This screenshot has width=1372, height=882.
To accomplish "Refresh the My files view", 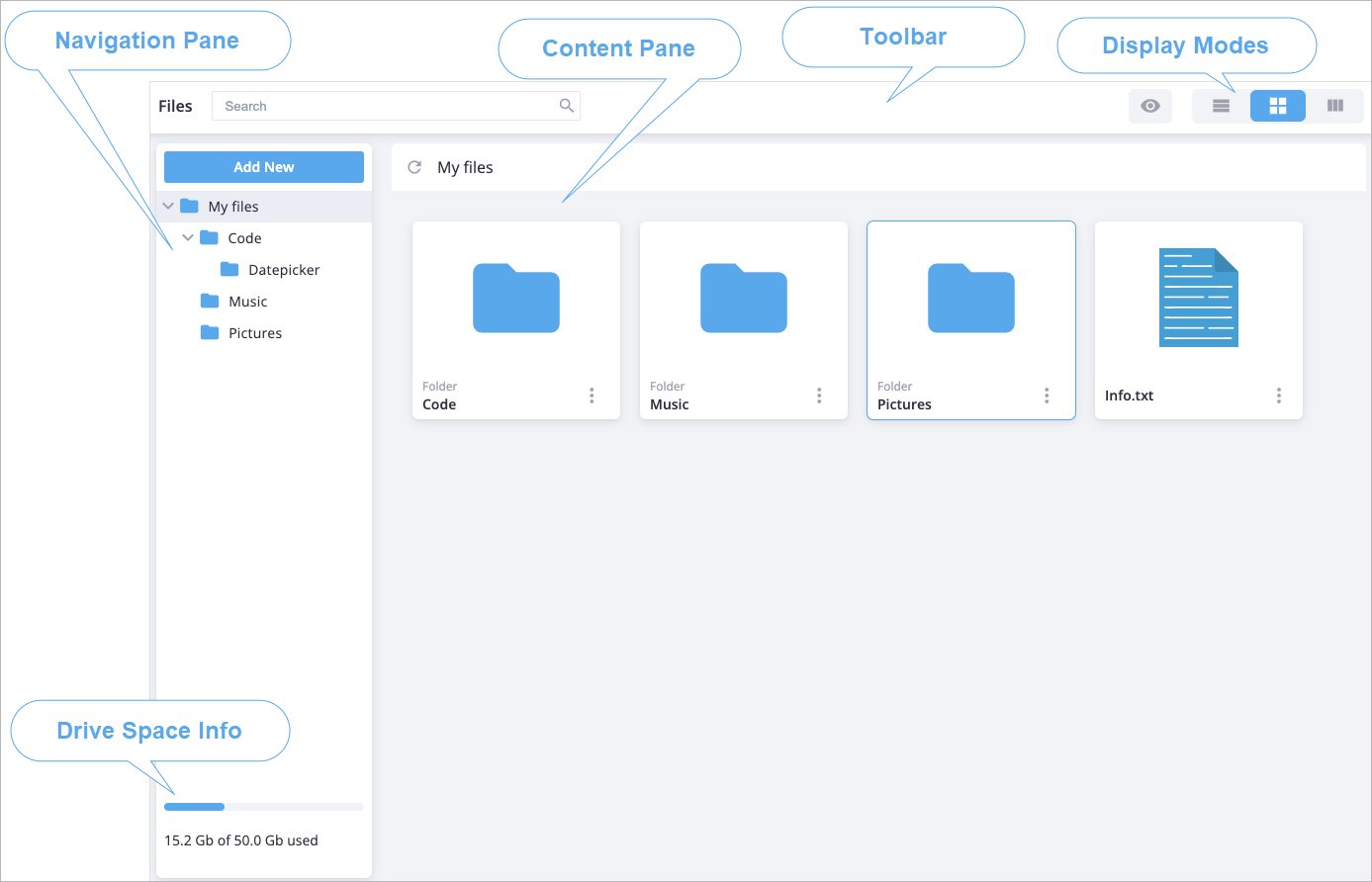I will coord(414,167).
